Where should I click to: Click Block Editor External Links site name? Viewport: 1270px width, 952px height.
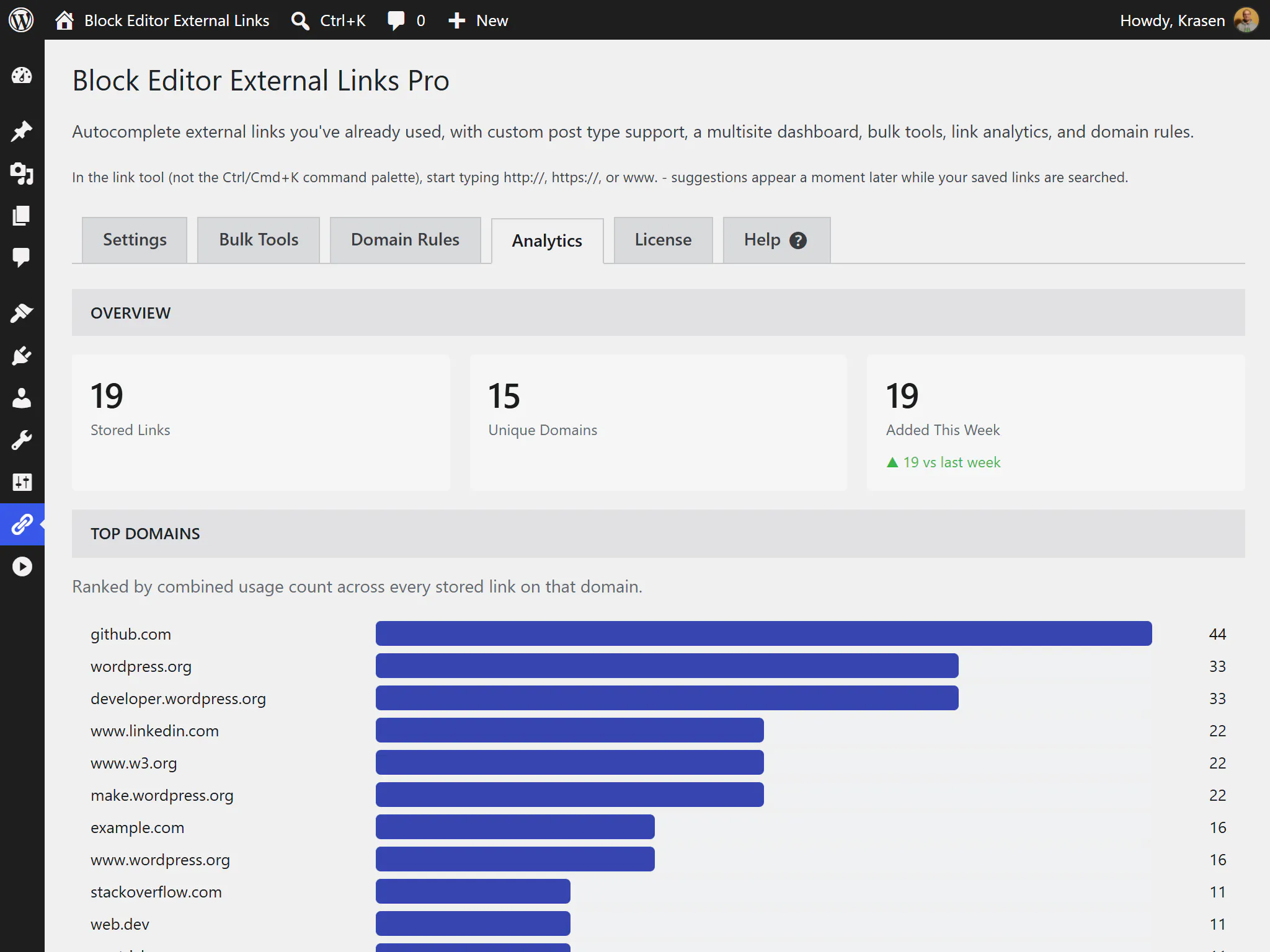[x=177, y=20]
